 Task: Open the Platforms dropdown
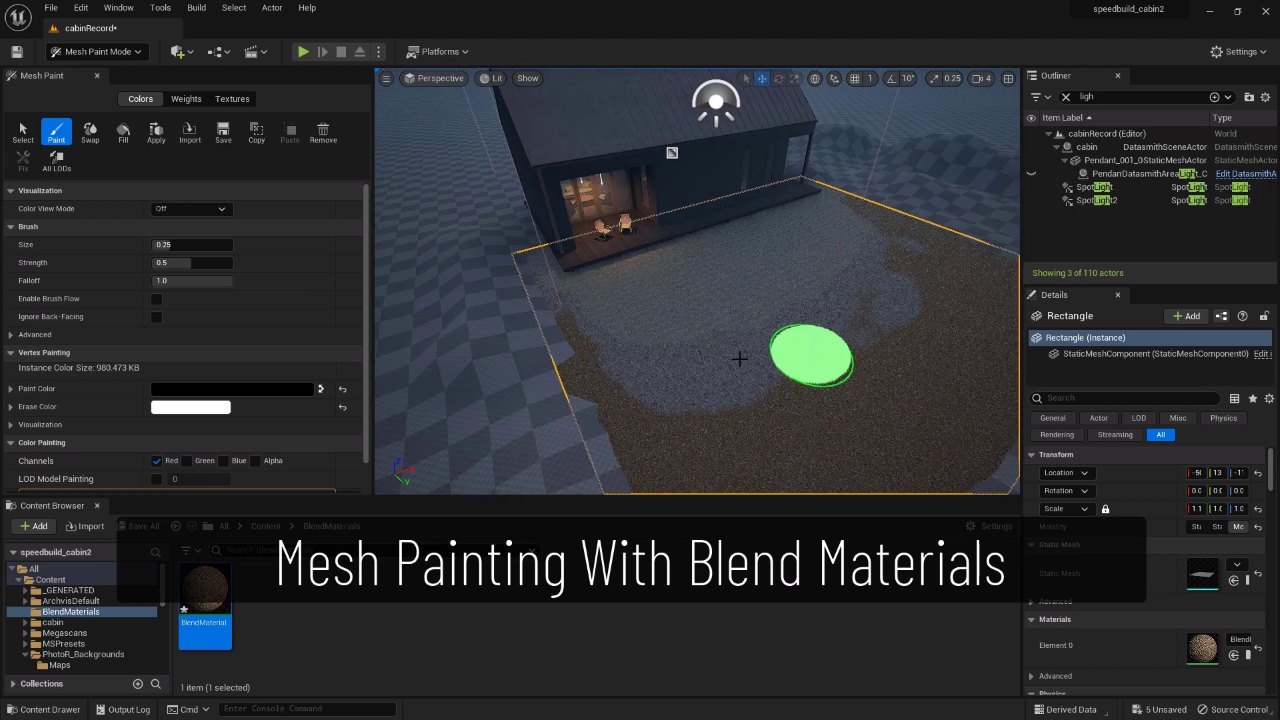(x=438, y=52)
